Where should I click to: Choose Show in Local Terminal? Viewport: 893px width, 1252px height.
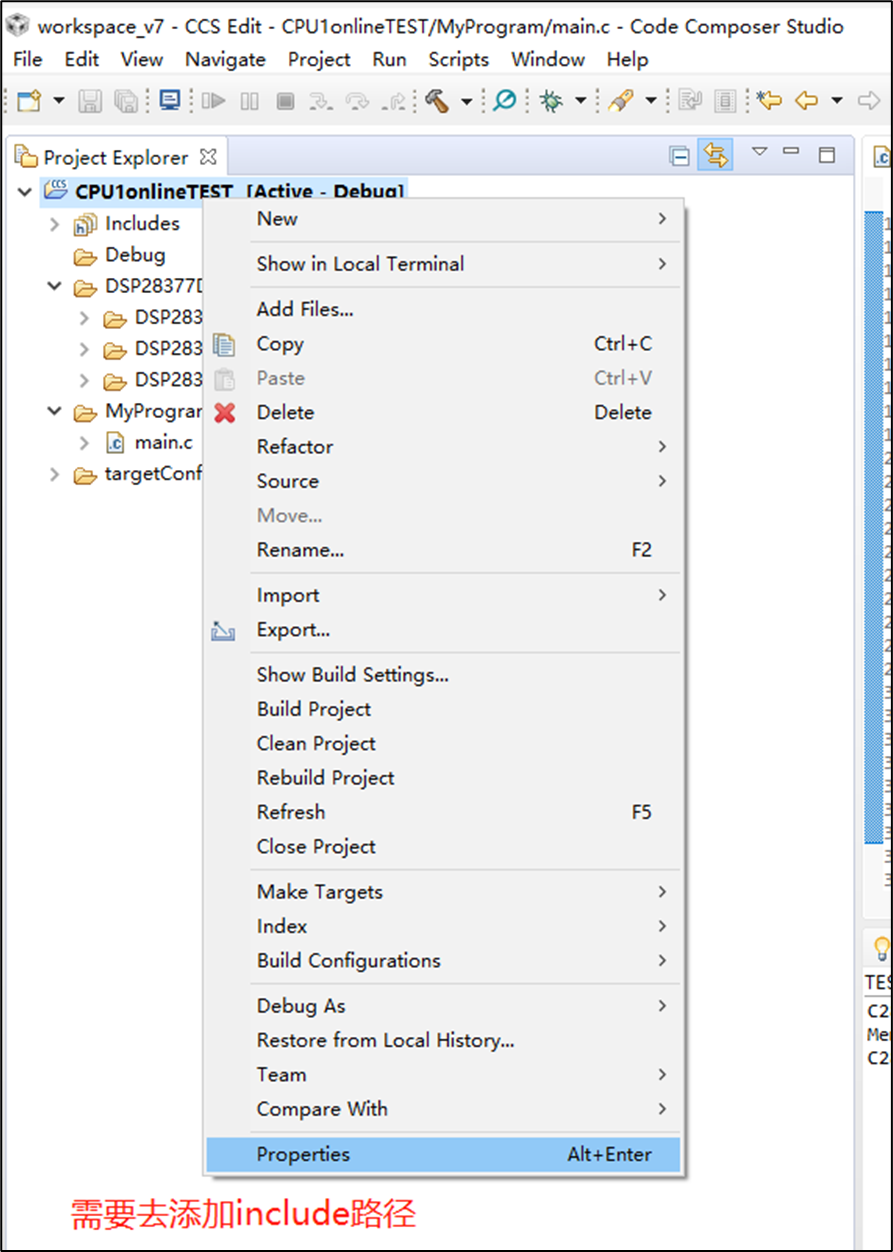click(444, 264)
